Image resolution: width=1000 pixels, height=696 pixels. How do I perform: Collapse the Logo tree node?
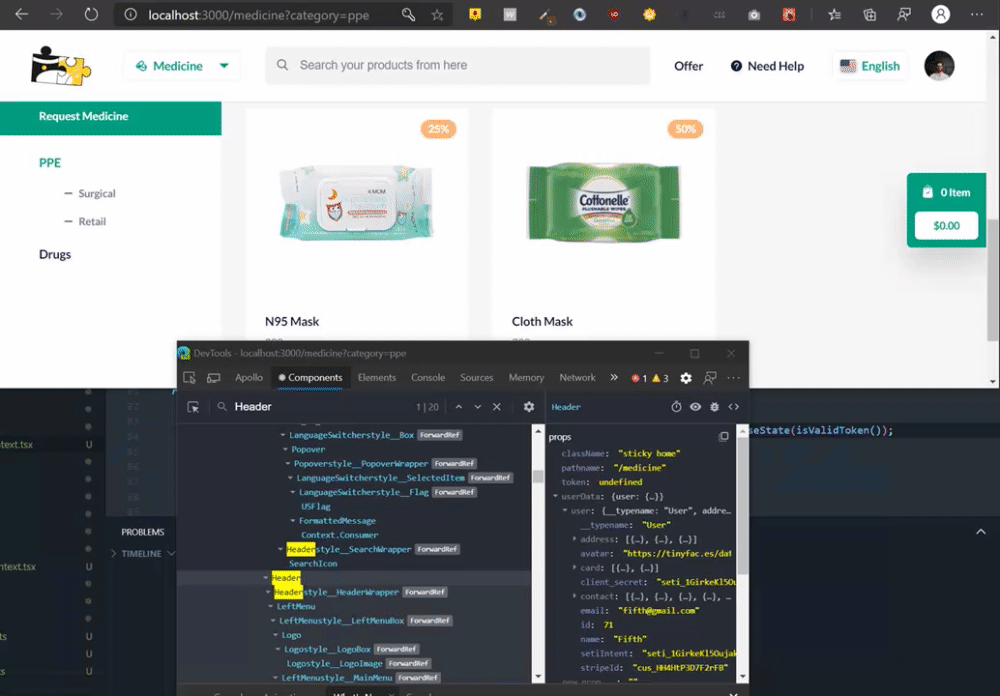click(276, 635)
